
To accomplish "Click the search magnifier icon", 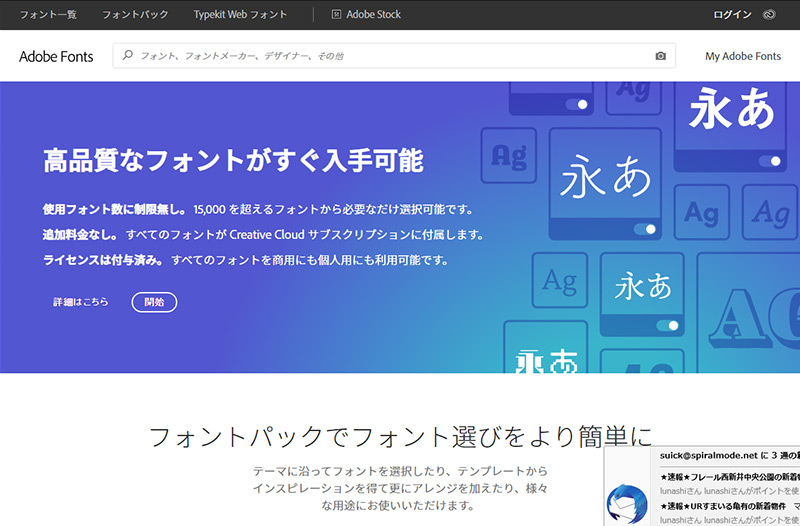I will point(128,55).
